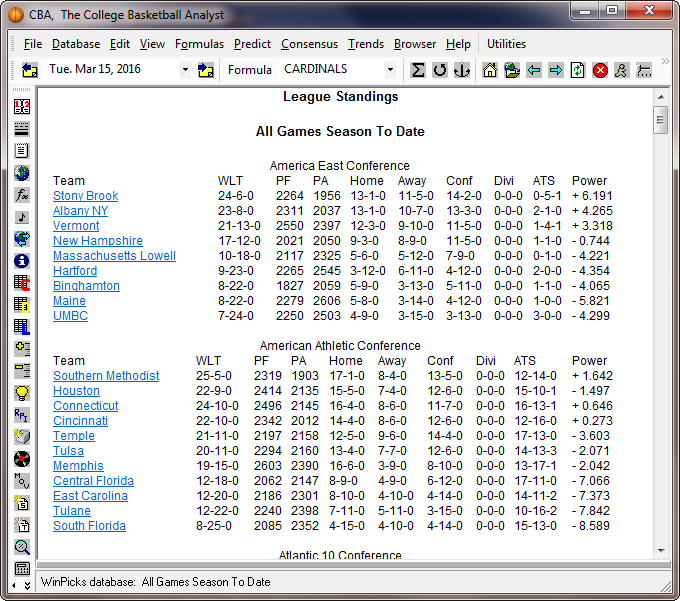Image resolution: width=680 pixels, height=601 pixels.
Task: Click the vertical scrollbar down arrow
Action: [660, 550]
